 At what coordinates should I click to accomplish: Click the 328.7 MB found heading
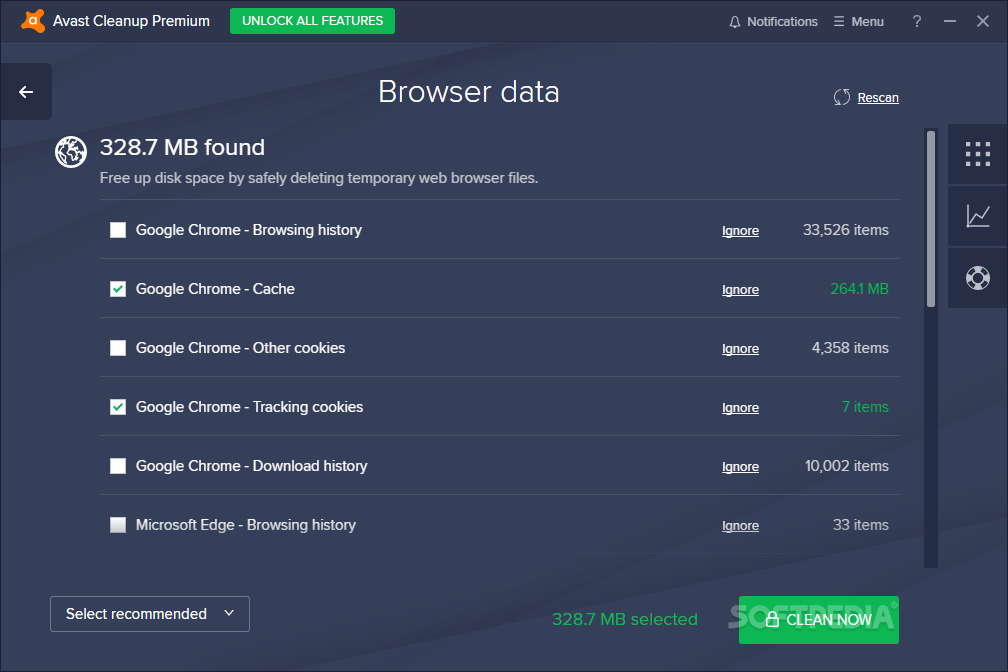point(182,147)
